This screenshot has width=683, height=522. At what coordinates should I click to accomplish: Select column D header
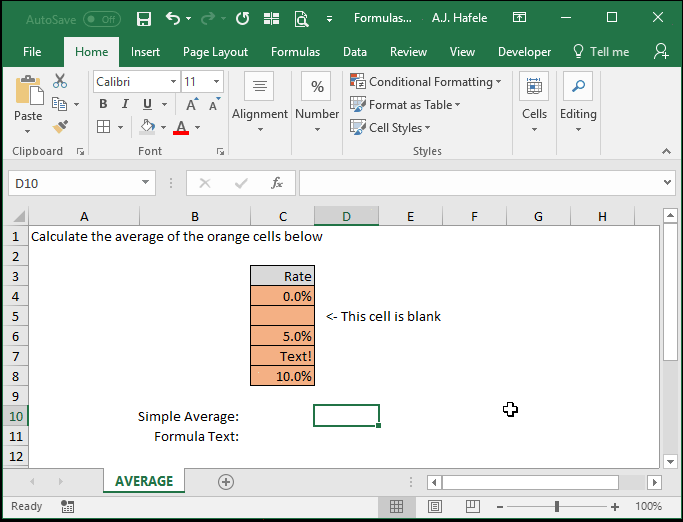point(346,216)
